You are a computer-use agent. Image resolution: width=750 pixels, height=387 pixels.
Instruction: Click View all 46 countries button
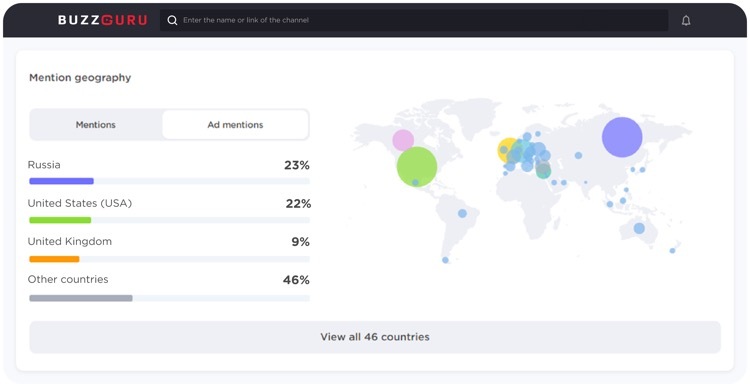(x=375, y=337)
